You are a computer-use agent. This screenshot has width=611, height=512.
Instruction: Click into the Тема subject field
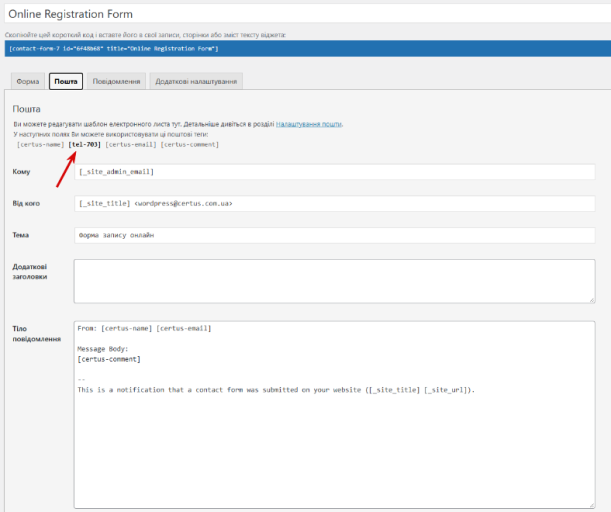click(x=334, y=235)
